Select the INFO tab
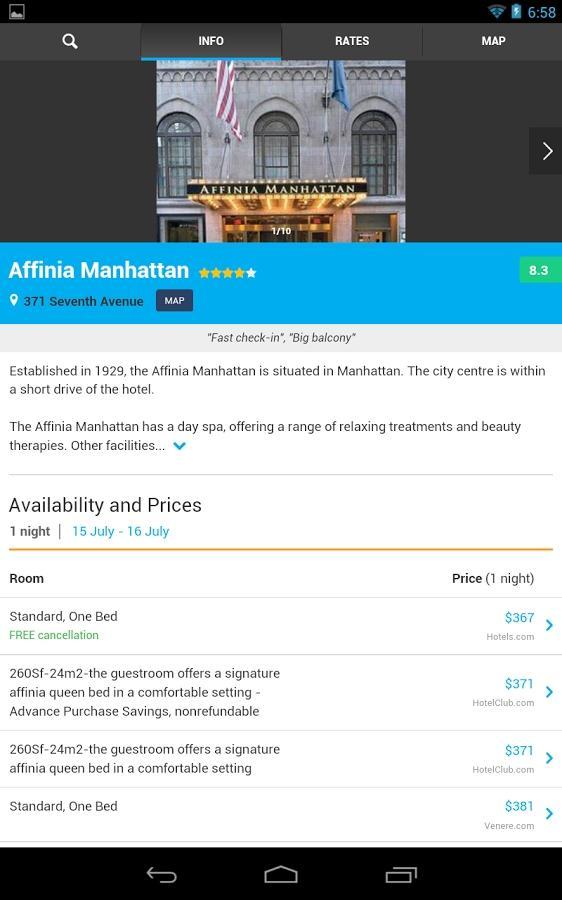Viewport: 562px width, 900px height. tap(211, 41)
